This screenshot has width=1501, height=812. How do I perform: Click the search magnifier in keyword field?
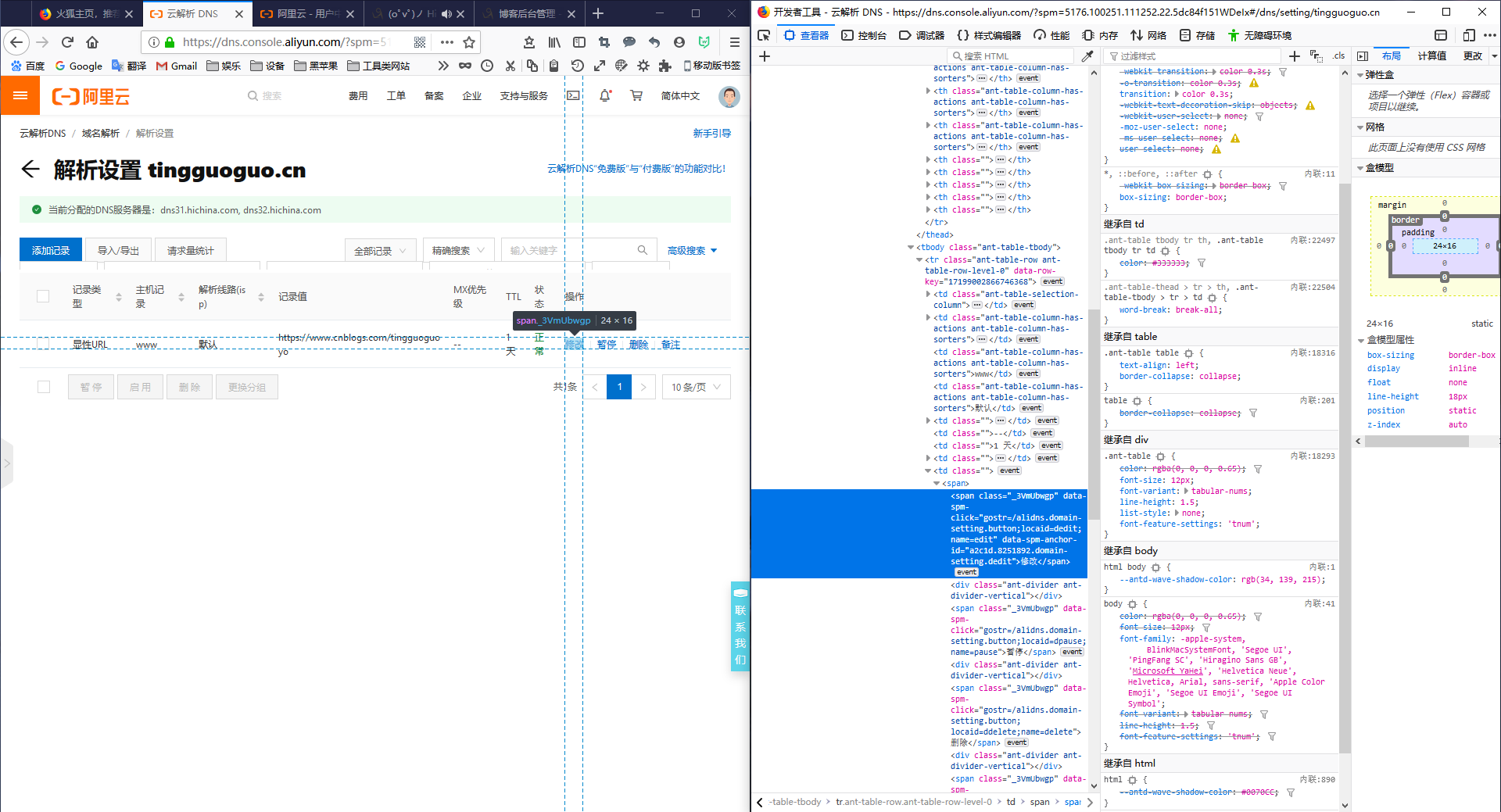[x=643, y=250]
